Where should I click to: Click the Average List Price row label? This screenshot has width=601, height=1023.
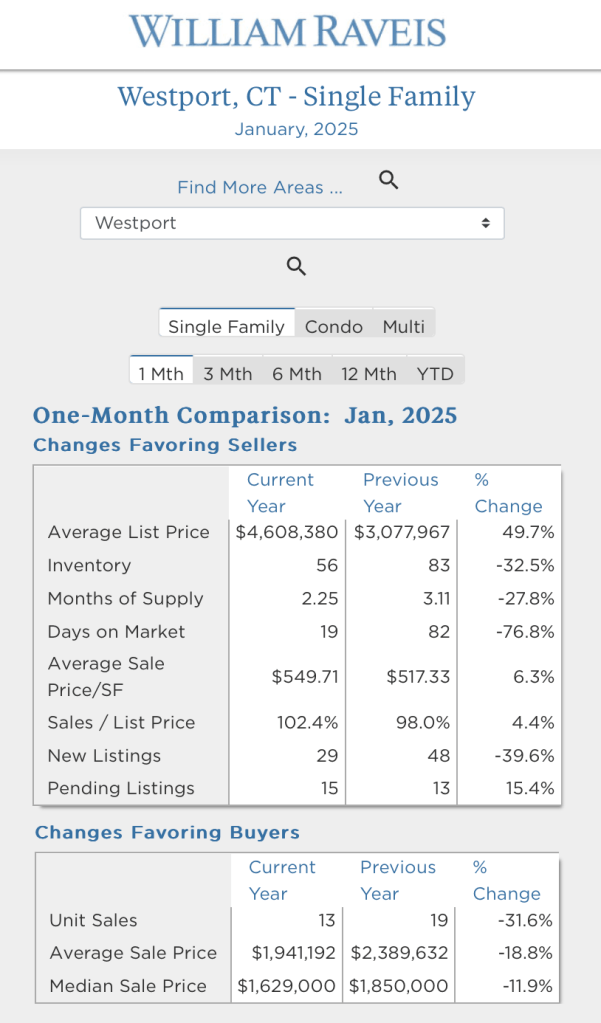pyautogui.click(x=129, y=532)
